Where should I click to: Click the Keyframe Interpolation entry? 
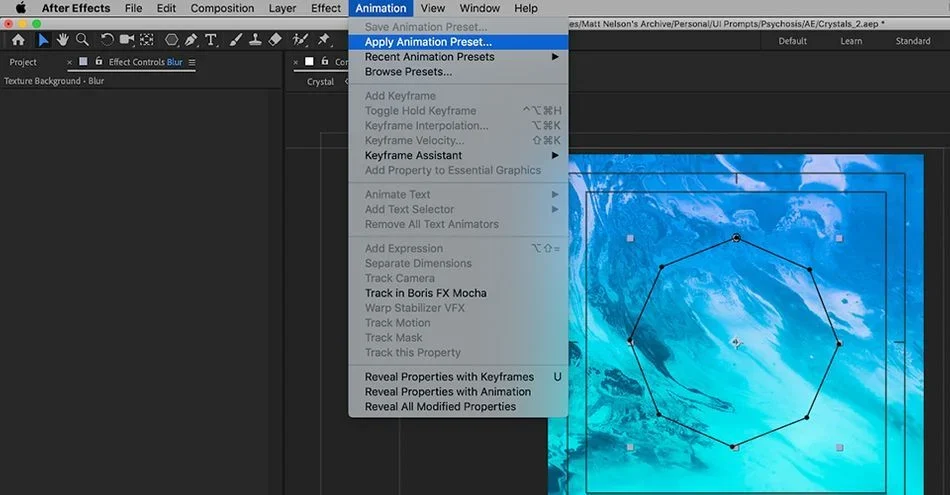click(x=458, y=125)
